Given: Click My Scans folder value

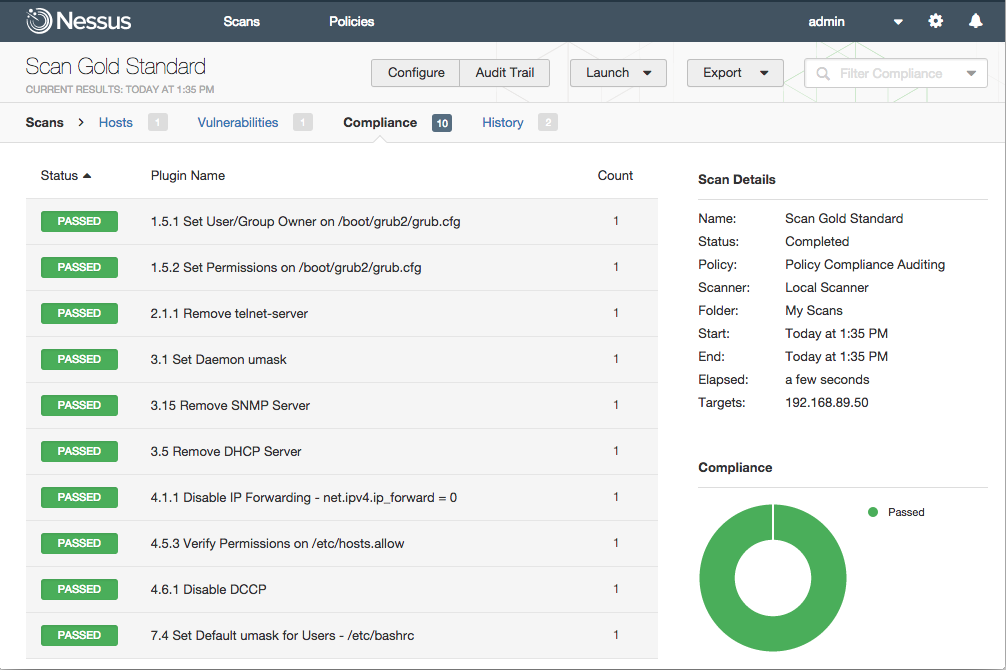Looking at the screenshot, I should click(x=814, y=311).
